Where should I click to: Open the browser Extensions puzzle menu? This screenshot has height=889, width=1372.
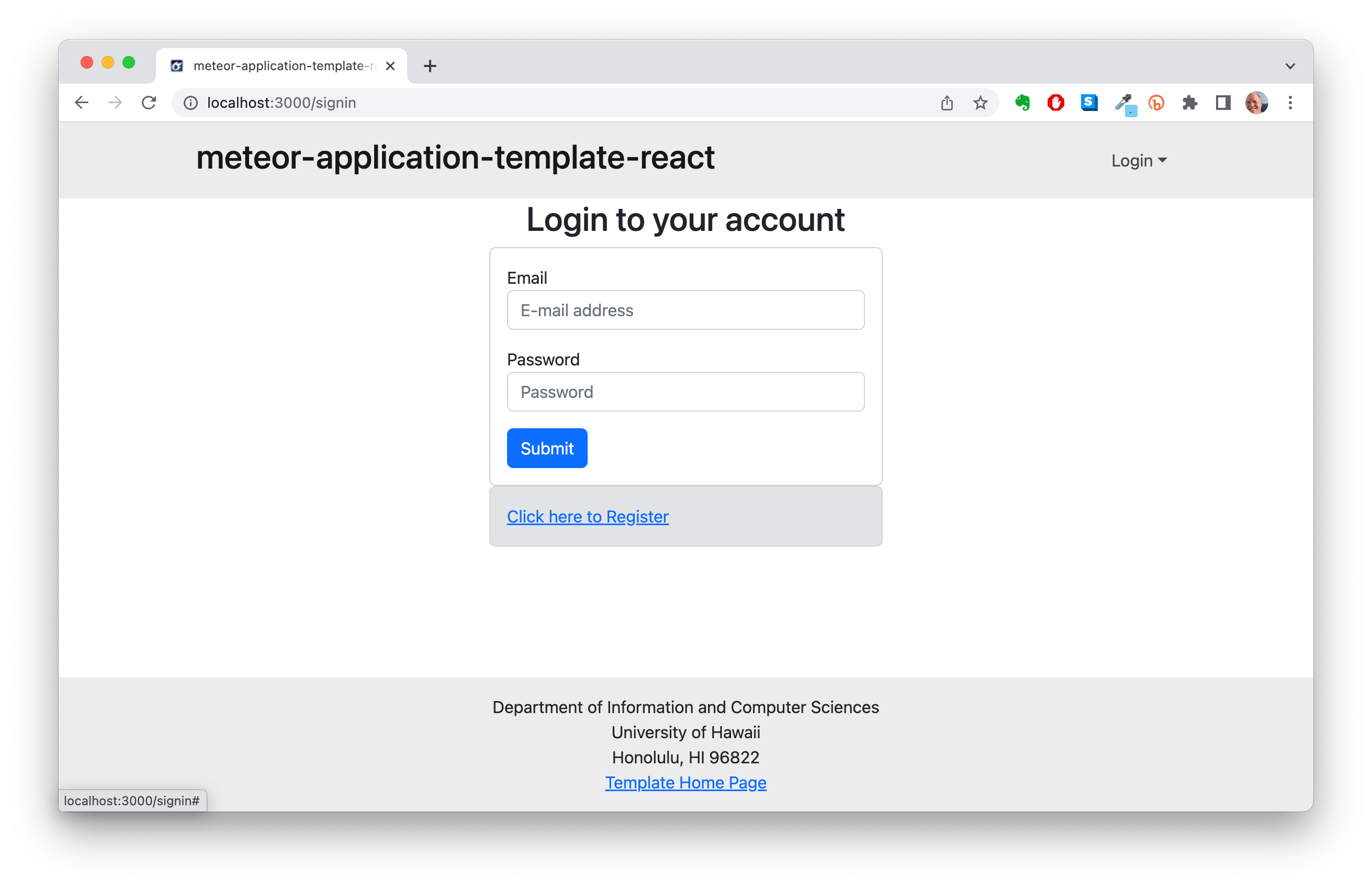click(1190, 103)
